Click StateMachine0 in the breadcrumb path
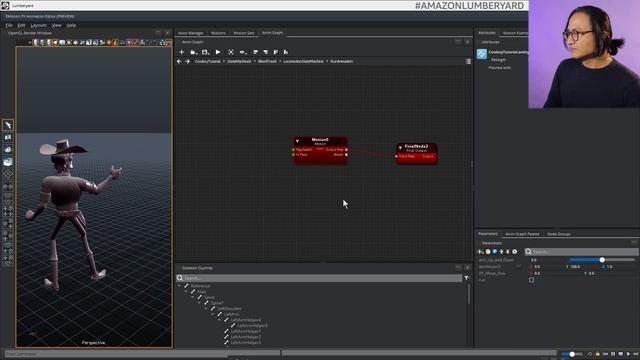 pos(239,61)
